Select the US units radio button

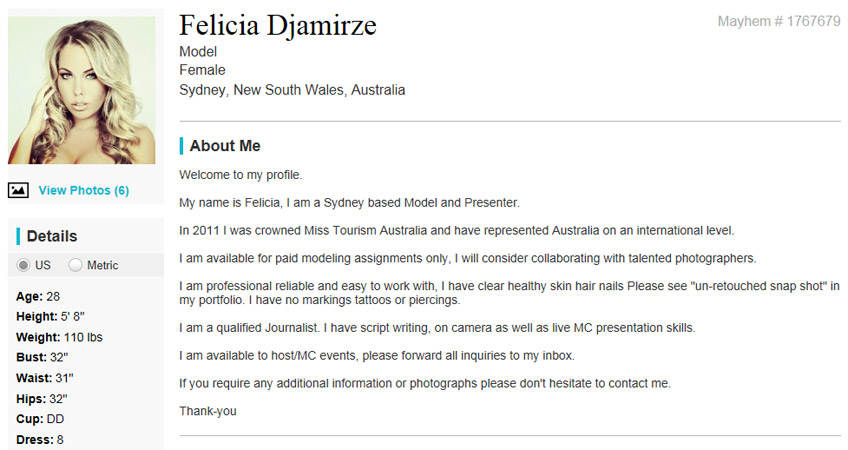24,265
